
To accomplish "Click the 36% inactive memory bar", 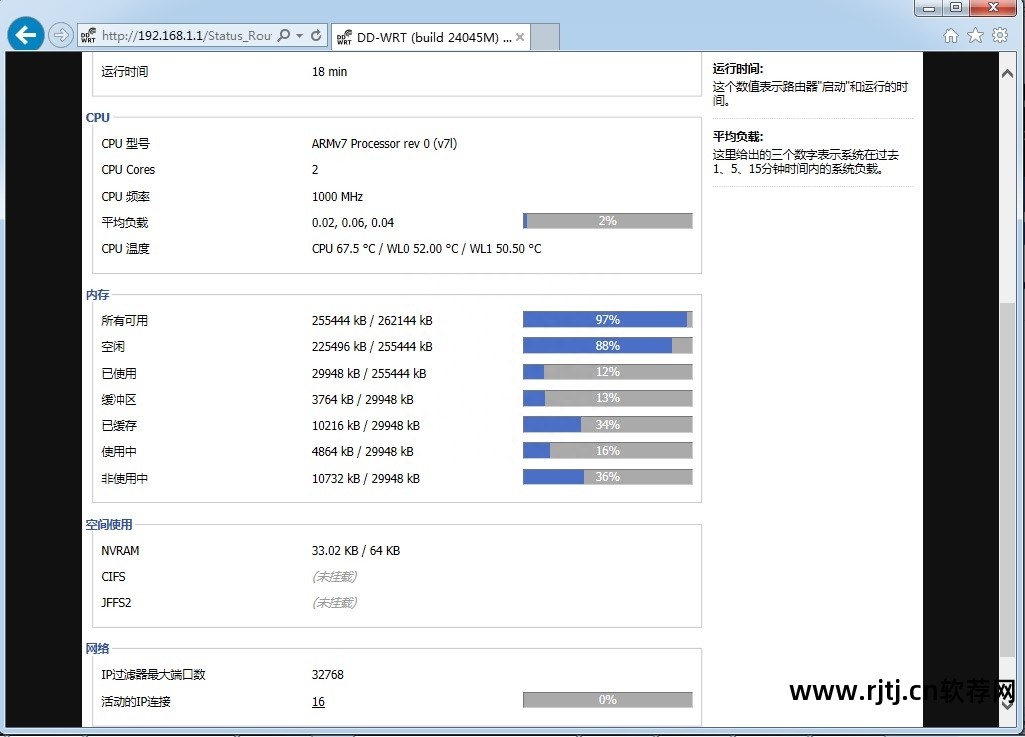I will click(x=607, y=477).
